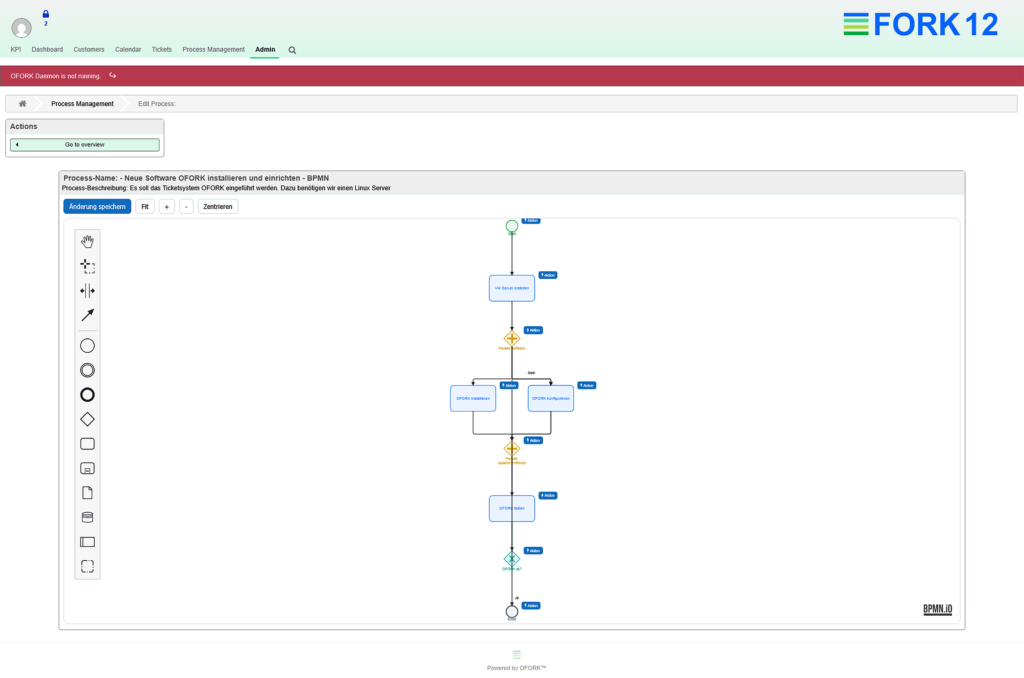Create an end event (thick circle)
Image resolution: width=1024 pixels, height=678 pixels.
click(x=87, y=395)
